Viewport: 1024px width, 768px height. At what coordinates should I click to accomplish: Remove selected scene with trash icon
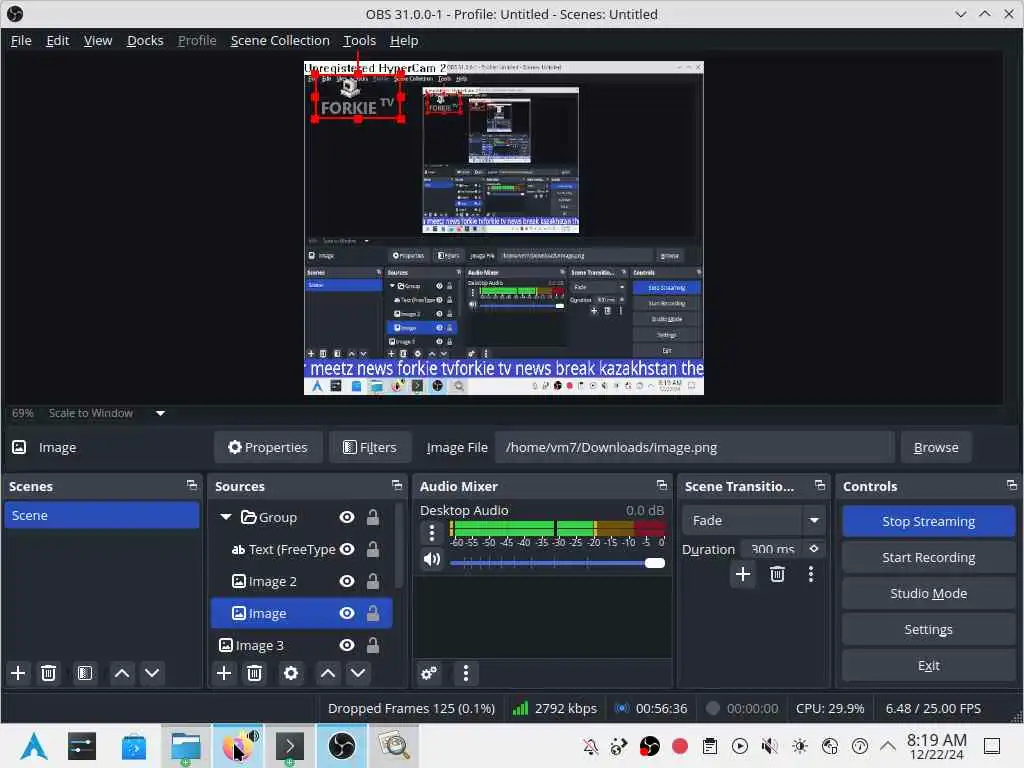pyautogui.click(x=48, y=673)
